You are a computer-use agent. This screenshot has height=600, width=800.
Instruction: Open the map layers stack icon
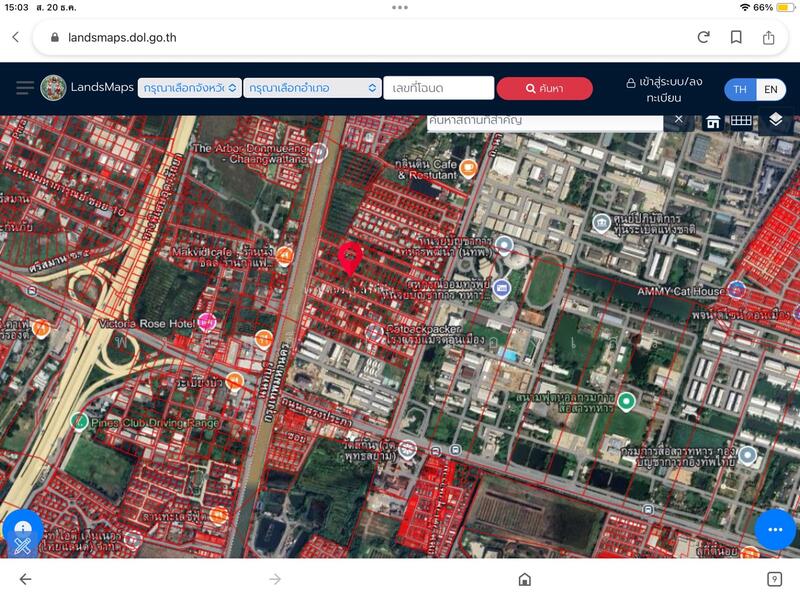point(776,120)
